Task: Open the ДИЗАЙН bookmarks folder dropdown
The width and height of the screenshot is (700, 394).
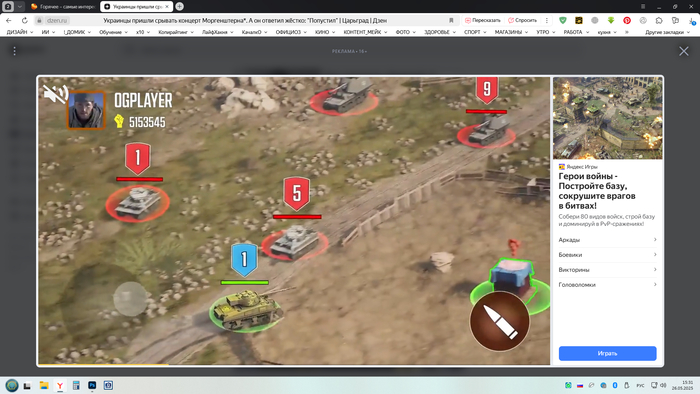Action: pos(19,32)
